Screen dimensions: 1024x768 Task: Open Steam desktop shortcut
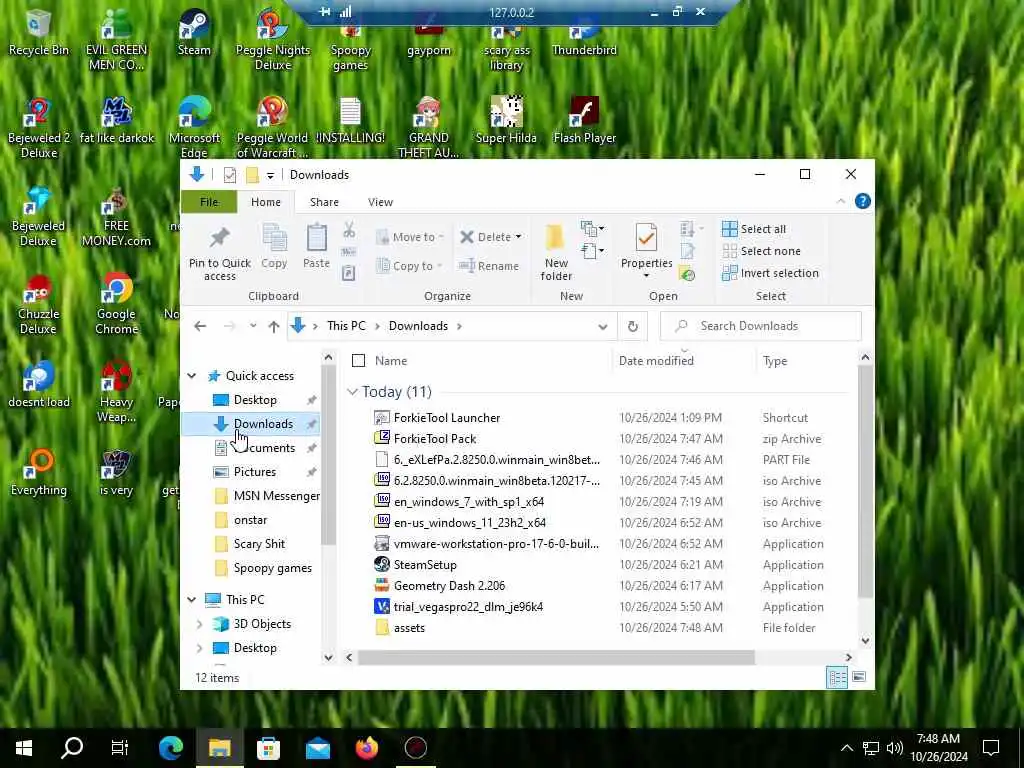194,33
